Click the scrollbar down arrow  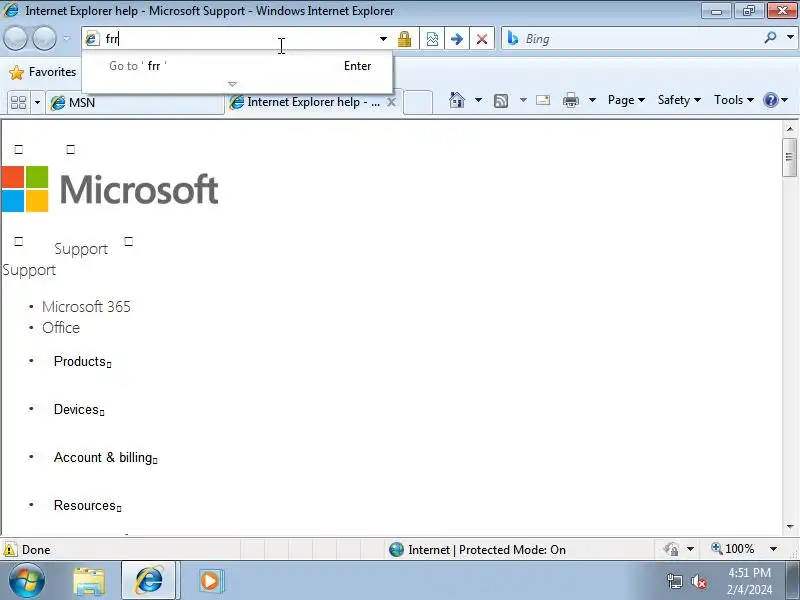tap(790, 527)
